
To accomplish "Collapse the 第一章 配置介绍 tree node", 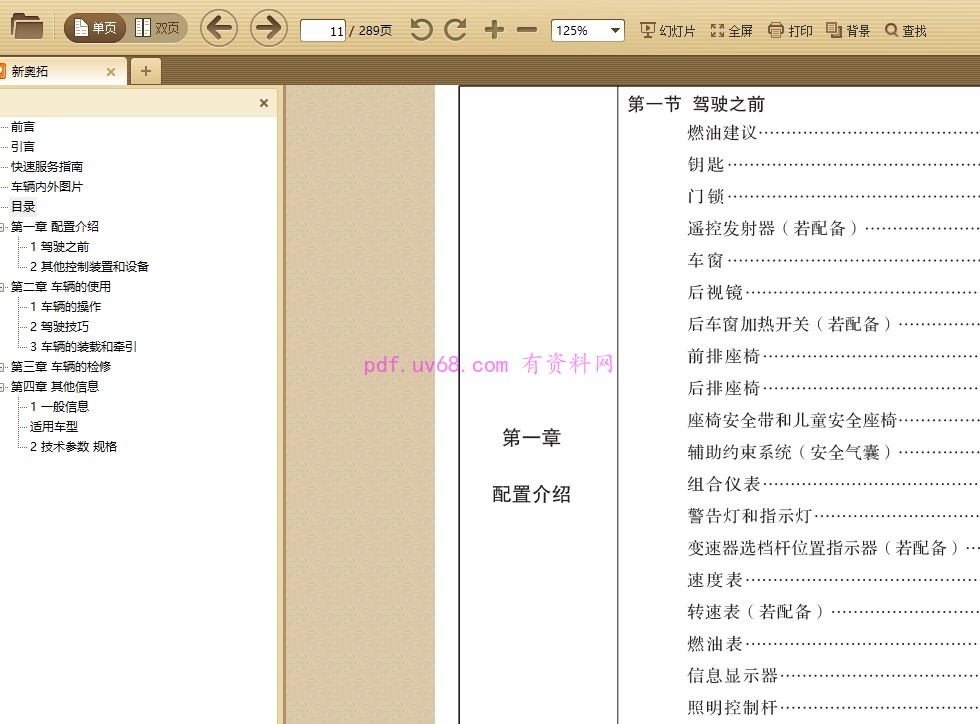I will coord(3,227).
